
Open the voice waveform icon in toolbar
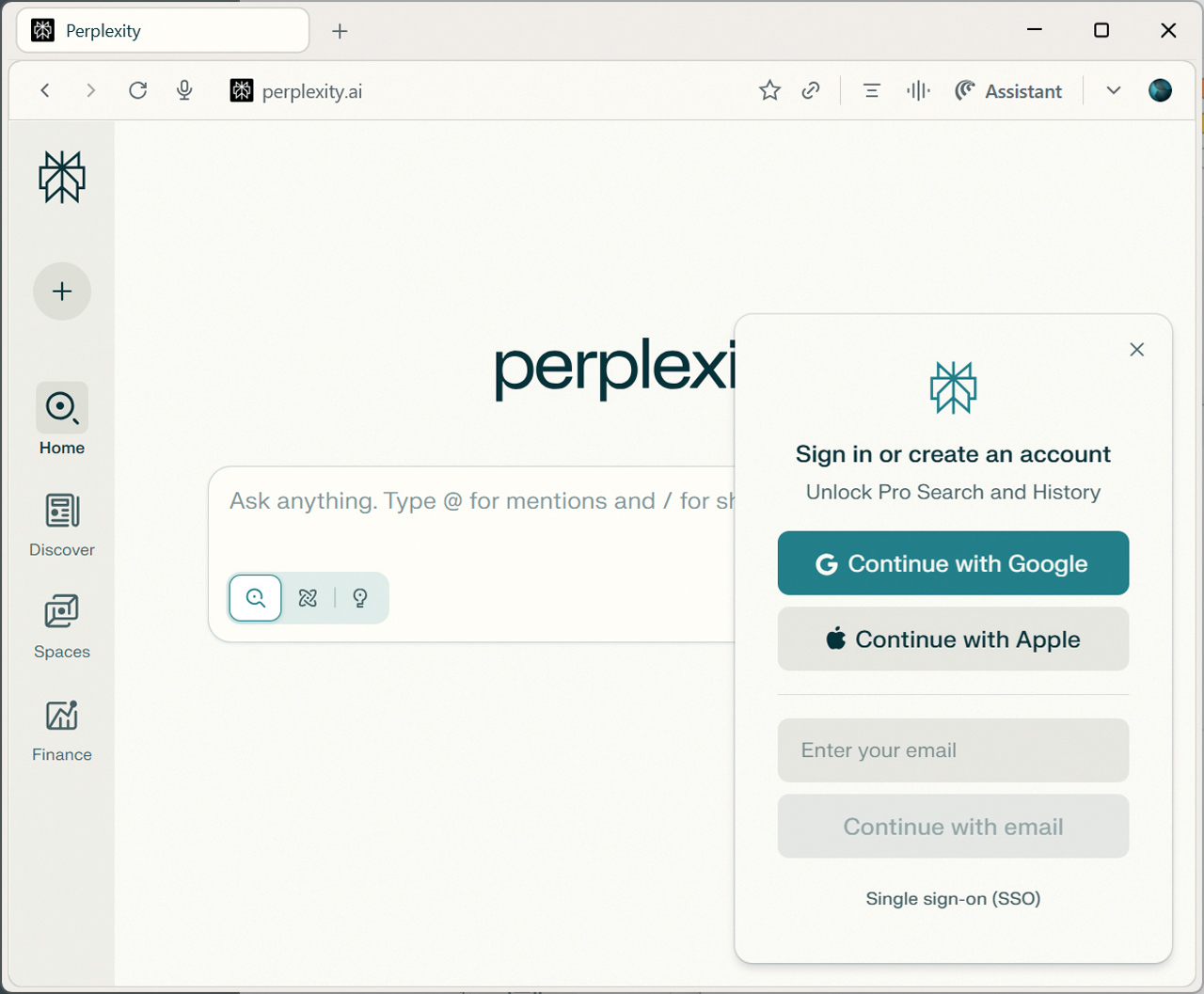coord(918,90)
